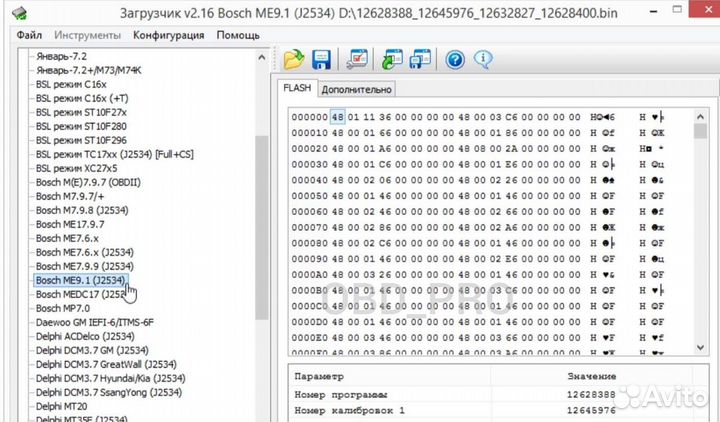Select Daewoo GM IEFI-6/ITMS-6F module
Screen dimensions: 720x422
point(95,323)
